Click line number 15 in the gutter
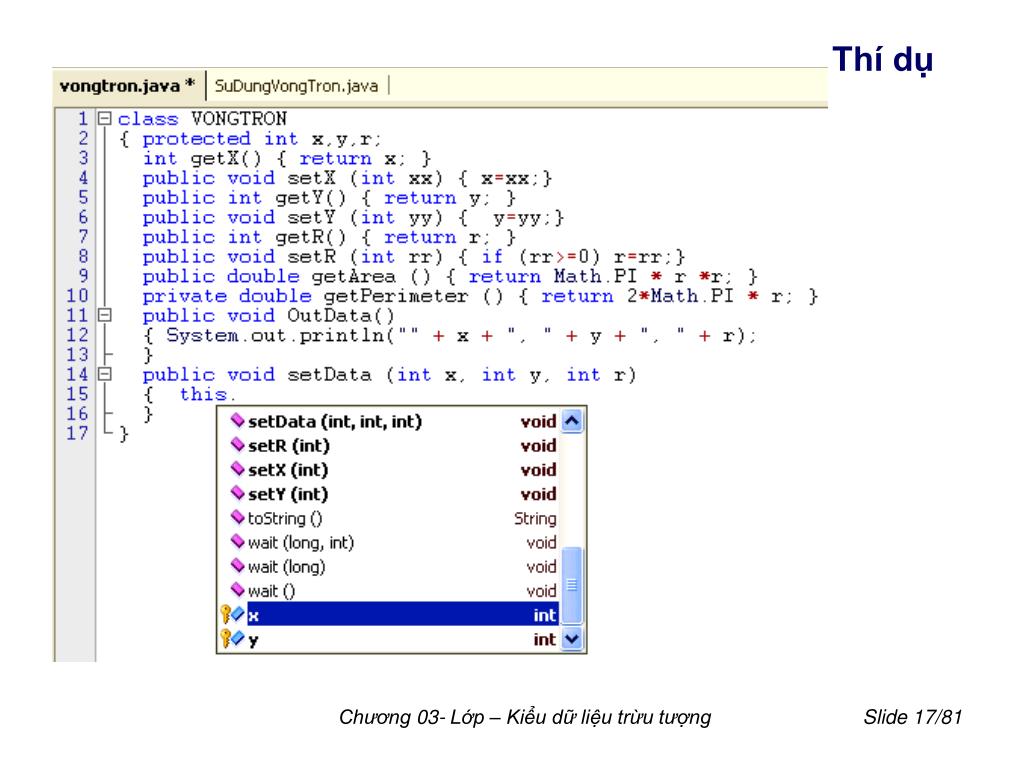The width and height of the screenshot is (1024, 768). (77, 394)
